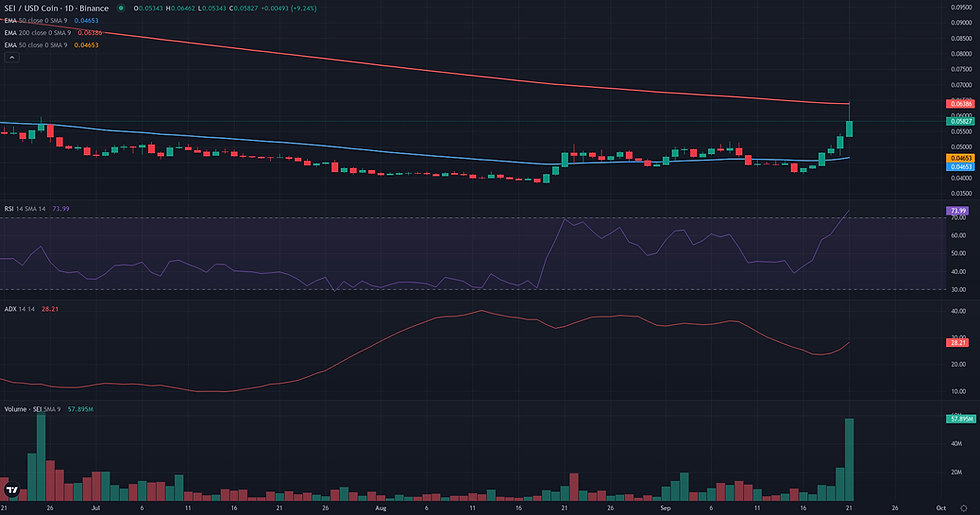Viewport: 980px width, 515px height.
Task: Click the 0.05000 price scale label
Action: point(961,148)
